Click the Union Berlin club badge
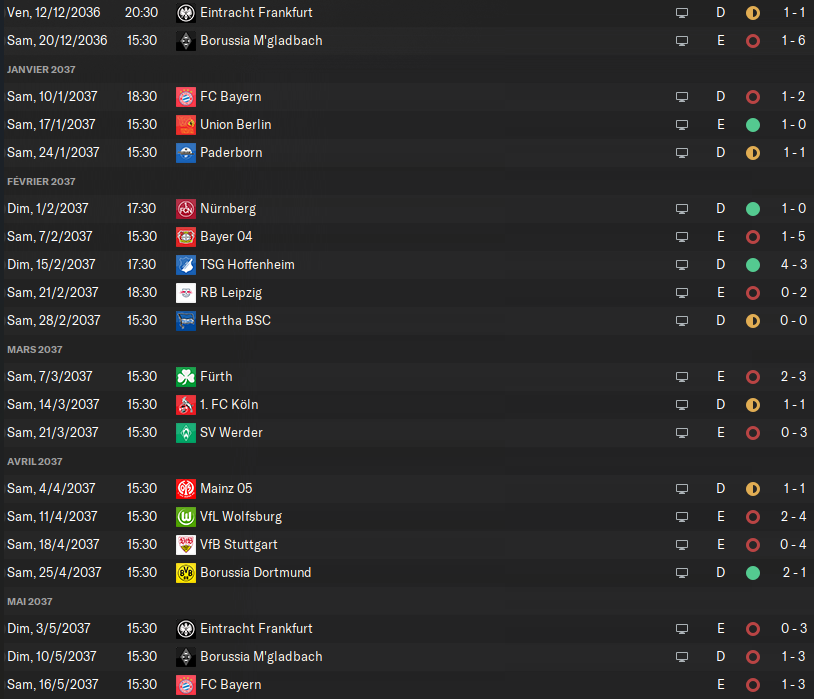814x699 pixels. click(x=185, y=125)
